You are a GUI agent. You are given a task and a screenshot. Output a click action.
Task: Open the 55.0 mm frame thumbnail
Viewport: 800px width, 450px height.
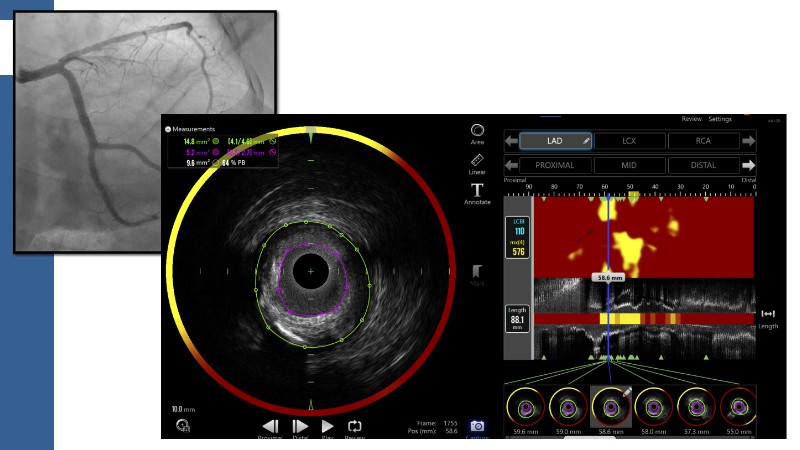738,405
